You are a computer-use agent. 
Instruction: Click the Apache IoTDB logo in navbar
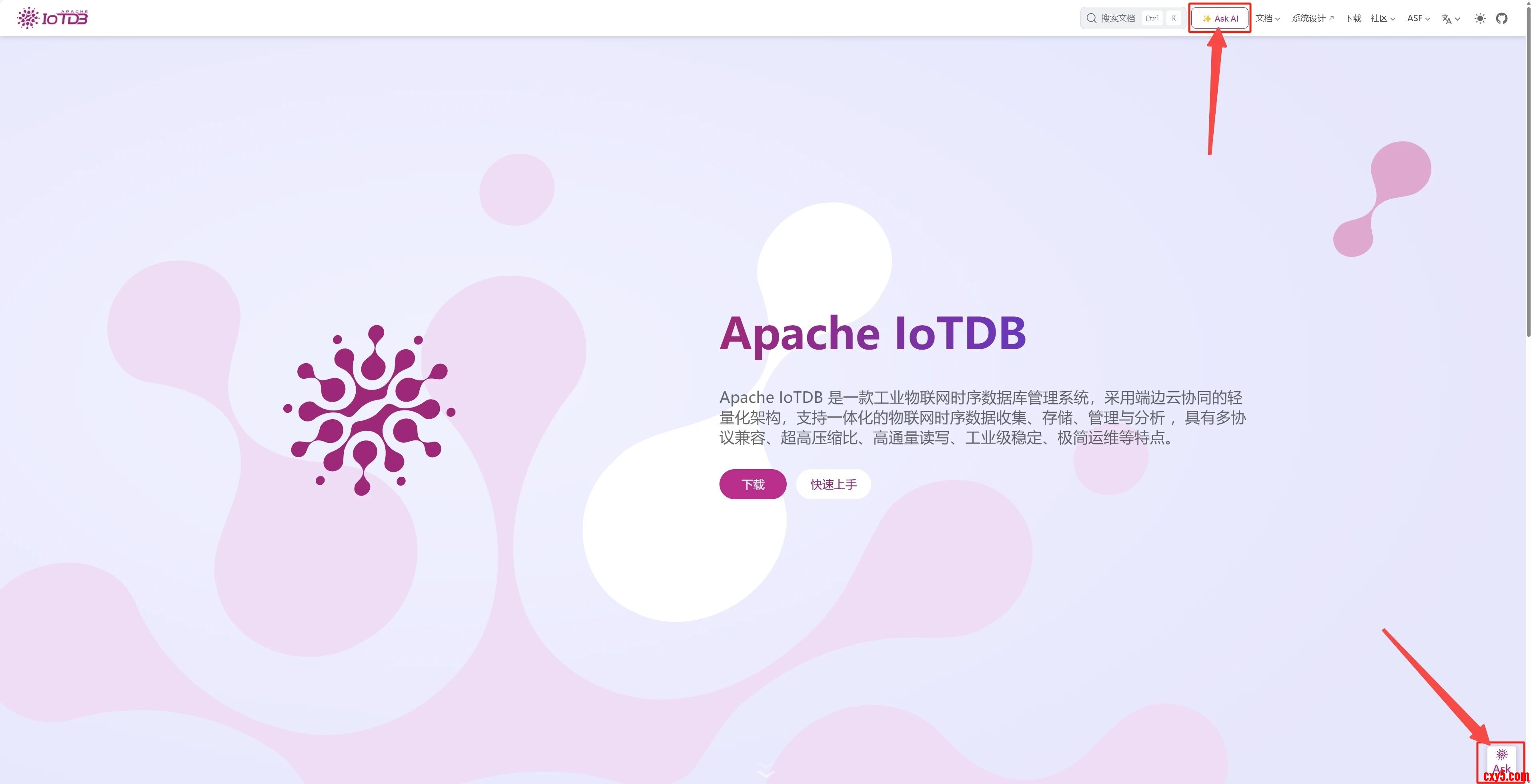[x=52, y=18]
